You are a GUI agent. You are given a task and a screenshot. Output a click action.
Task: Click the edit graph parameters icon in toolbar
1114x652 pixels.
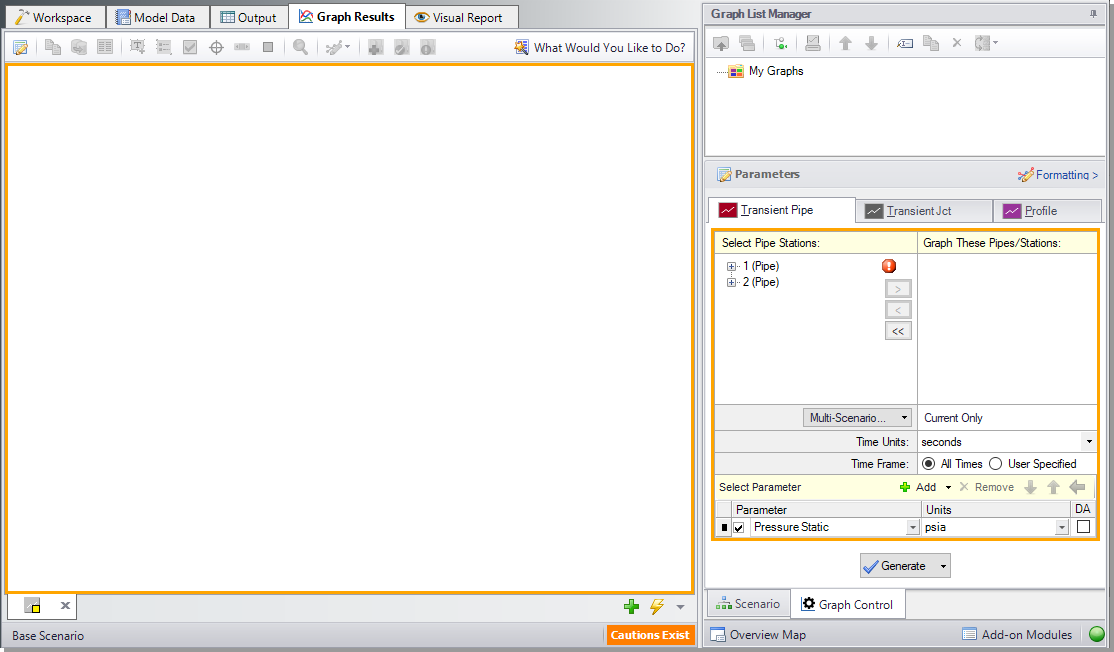point(20,47)
